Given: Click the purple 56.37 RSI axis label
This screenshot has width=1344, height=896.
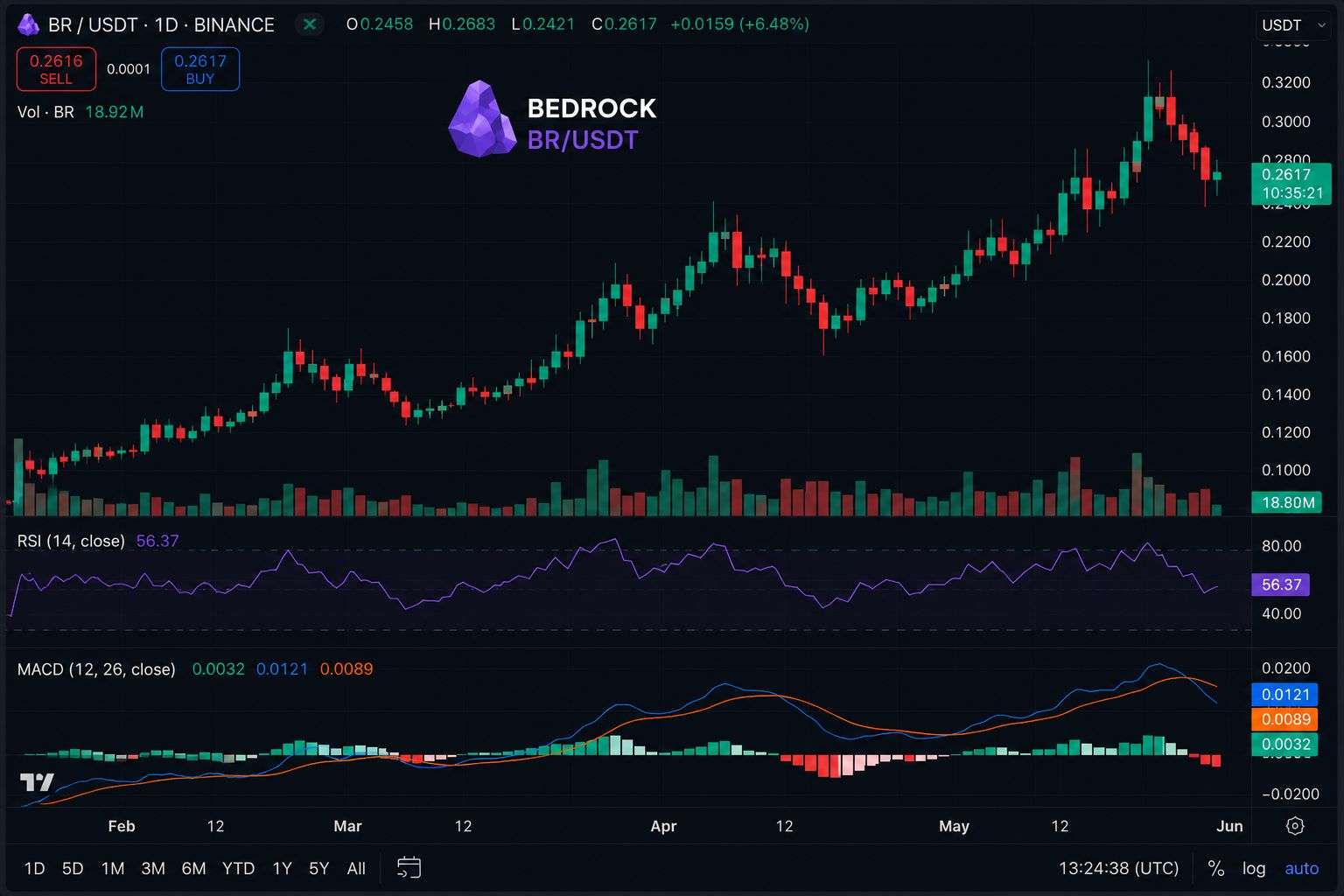Looking at the screenshot, I should (1281, 584).
